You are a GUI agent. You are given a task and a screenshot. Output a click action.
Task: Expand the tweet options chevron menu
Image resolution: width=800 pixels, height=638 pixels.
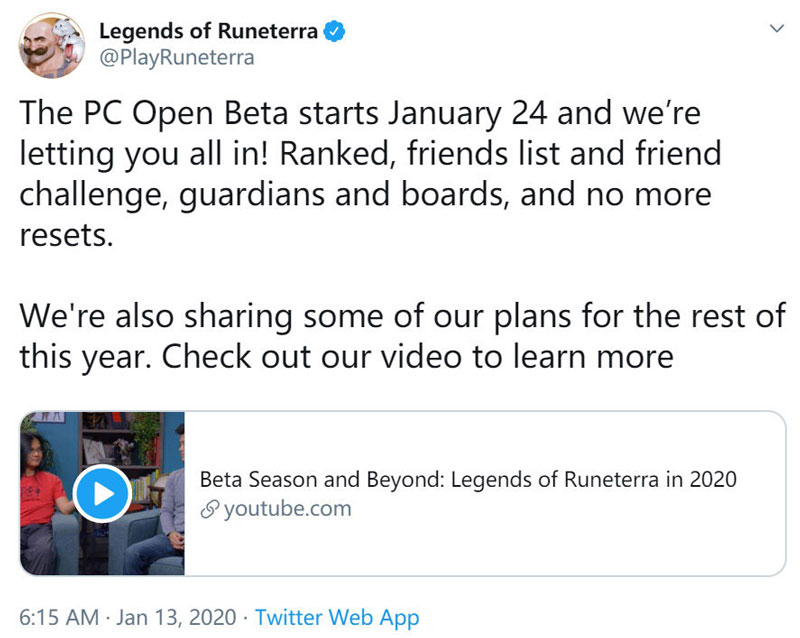point(777,29)
